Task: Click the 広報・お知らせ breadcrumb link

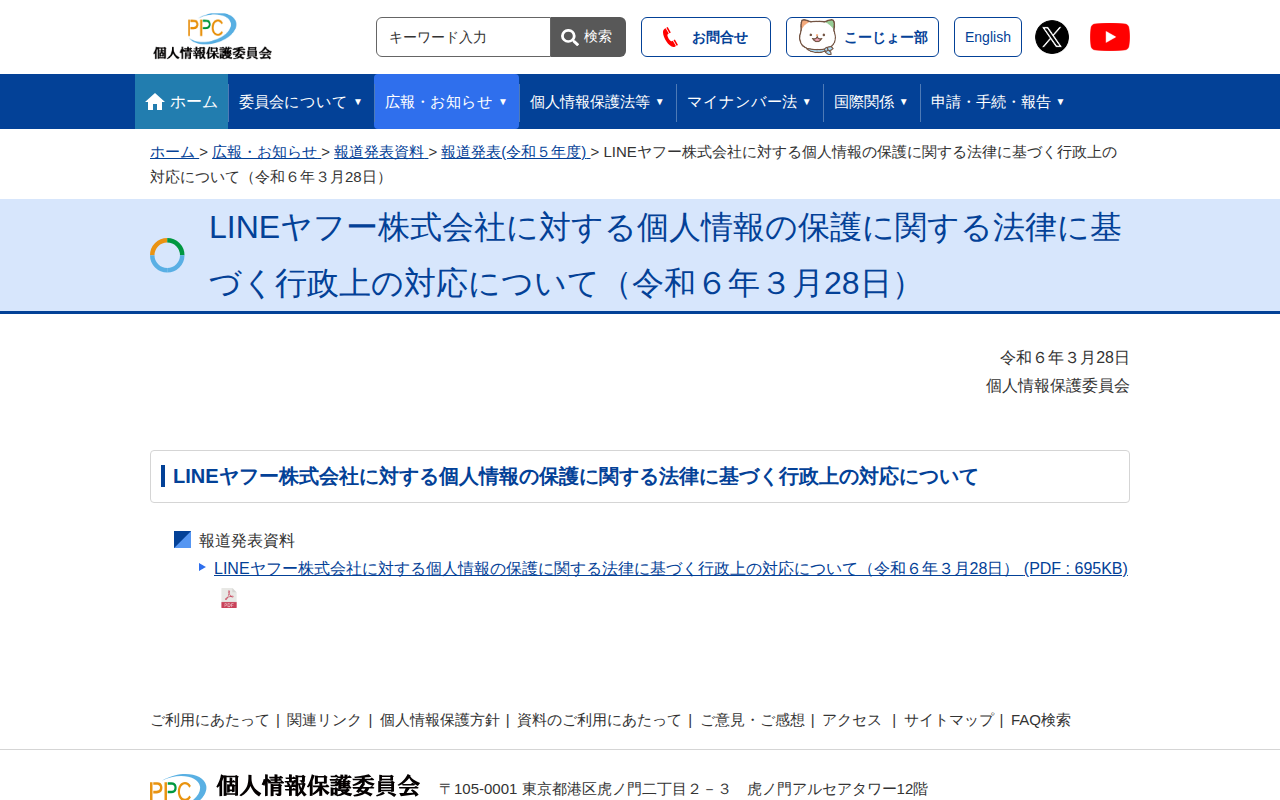Action: pos(265,152)
